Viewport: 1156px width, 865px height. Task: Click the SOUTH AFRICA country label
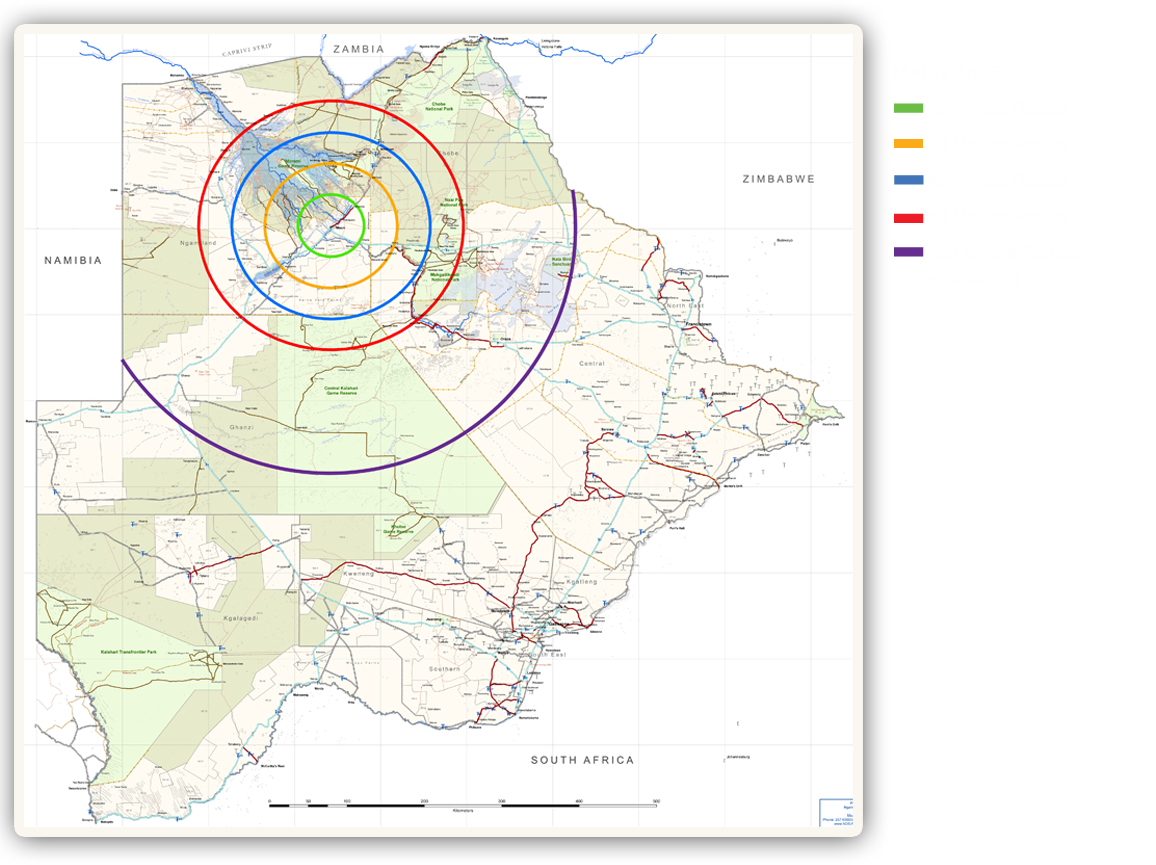click(582, 760)
